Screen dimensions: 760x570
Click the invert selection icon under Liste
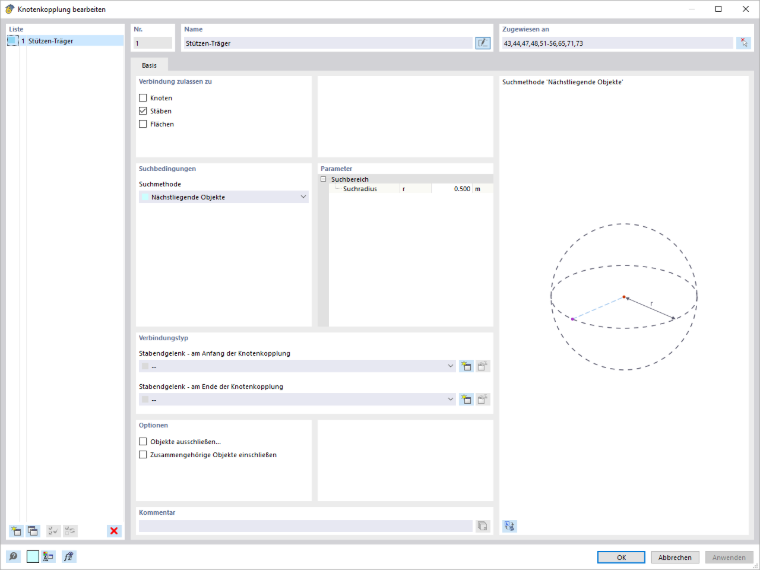(70, 531)
